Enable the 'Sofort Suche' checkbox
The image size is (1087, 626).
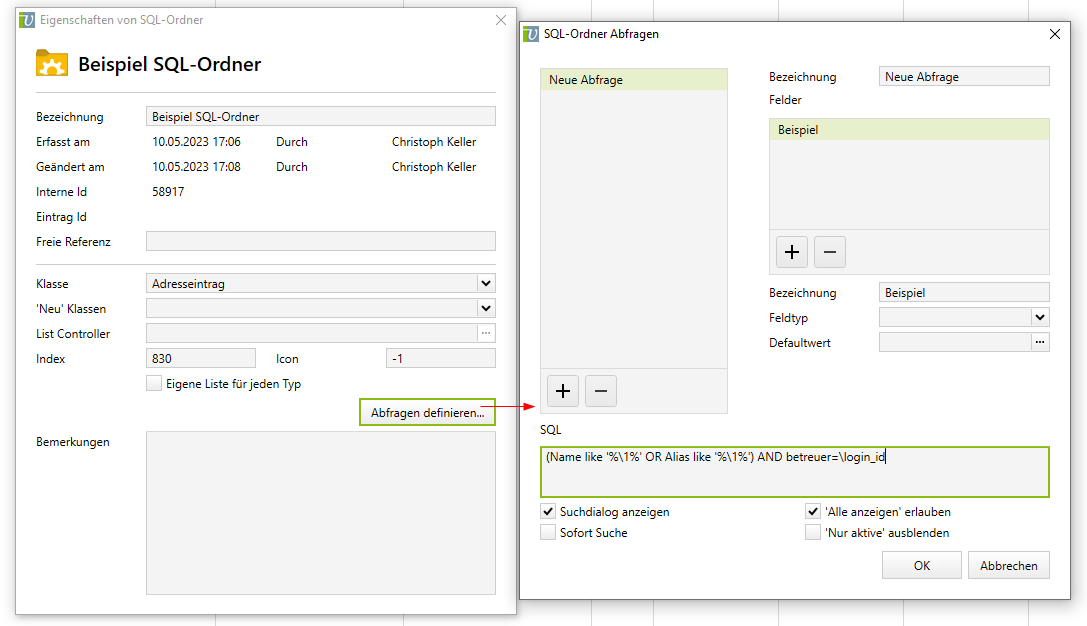point(548,533)
